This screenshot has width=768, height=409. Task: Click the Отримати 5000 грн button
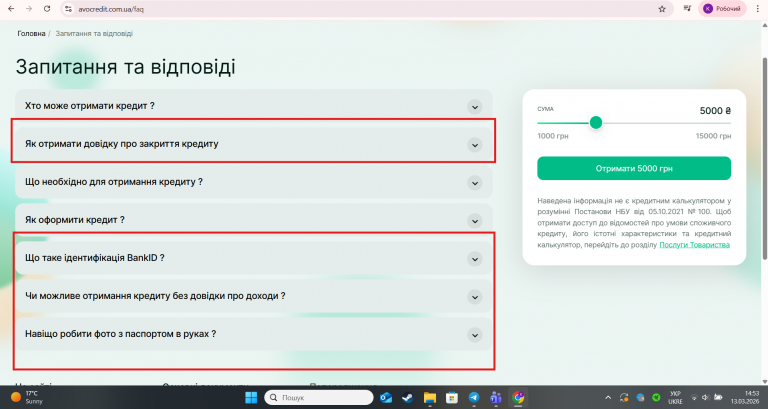click(634, 168)
